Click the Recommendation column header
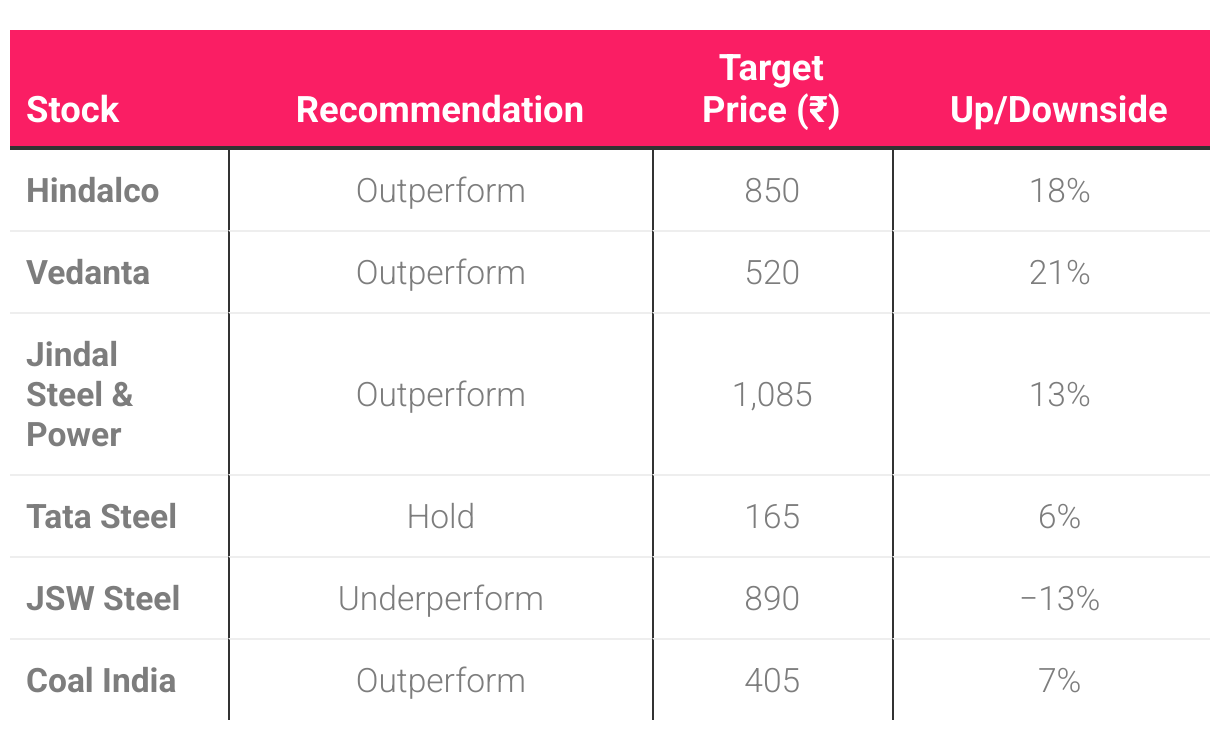 [x=440, y=109]
